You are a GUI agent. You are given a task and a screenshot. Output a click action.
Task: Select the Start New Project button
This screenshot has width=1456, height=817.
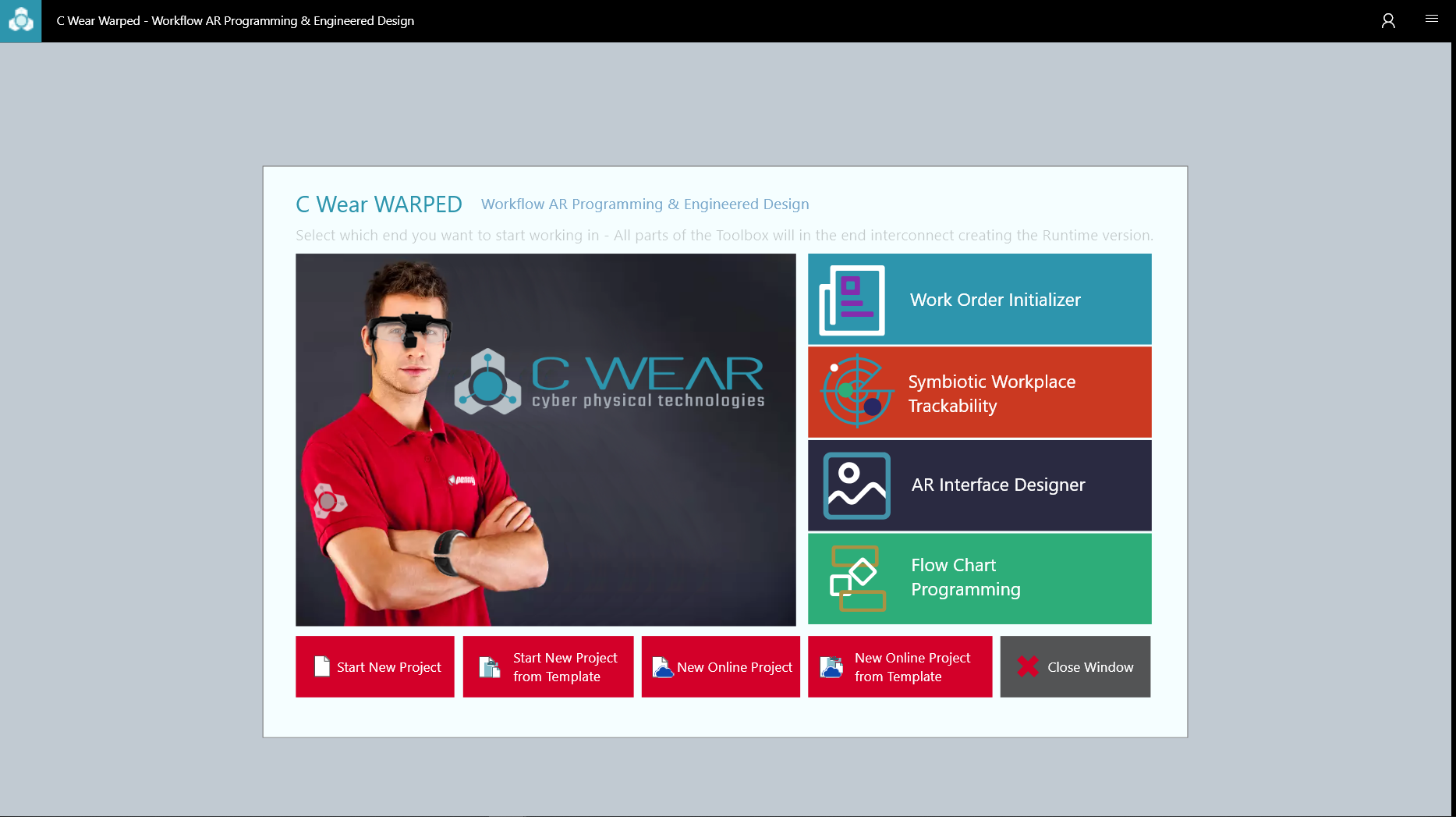(375, 666)
